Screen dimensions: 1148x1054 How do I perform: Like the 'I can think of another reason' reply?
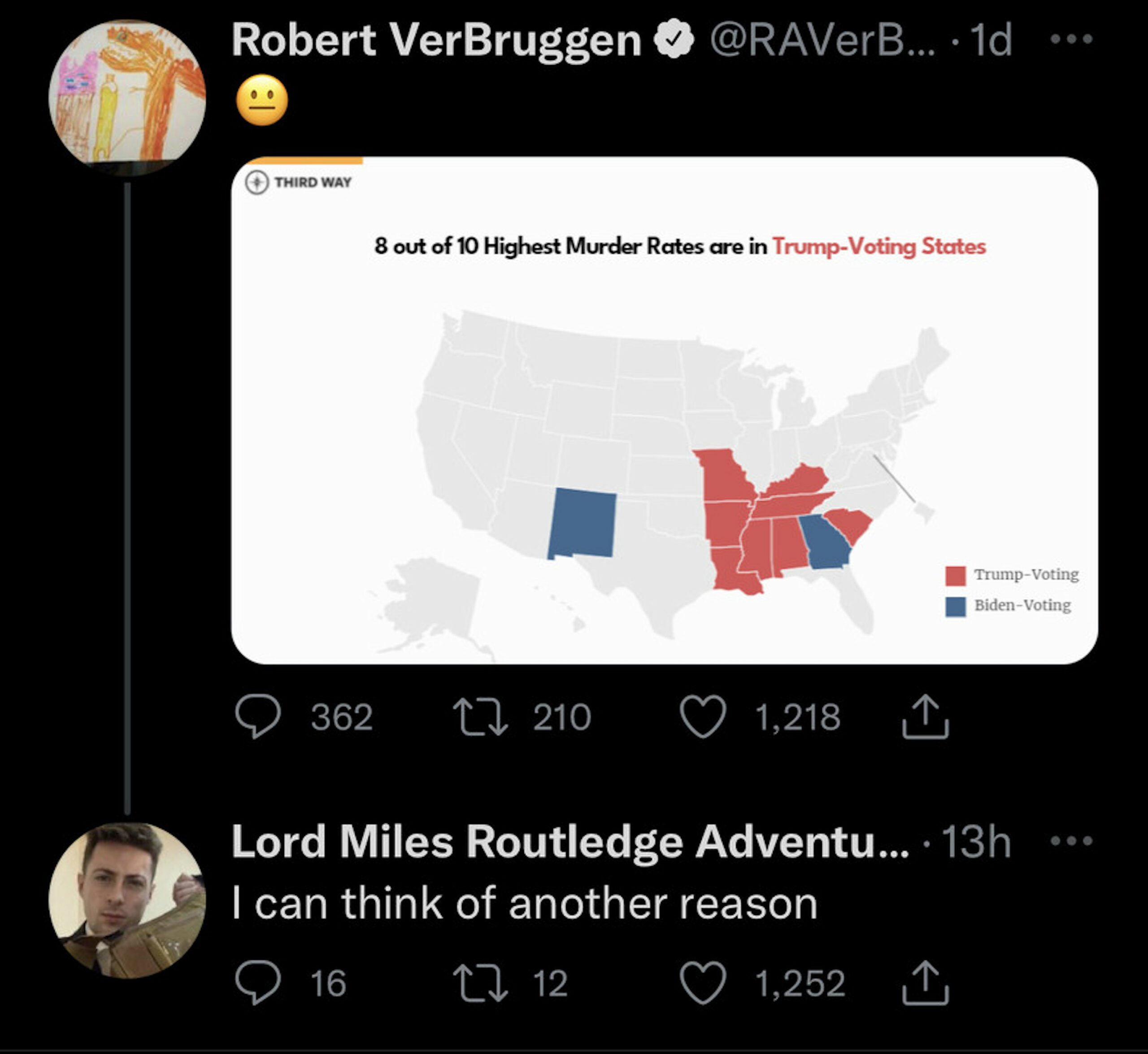point(703,983)
